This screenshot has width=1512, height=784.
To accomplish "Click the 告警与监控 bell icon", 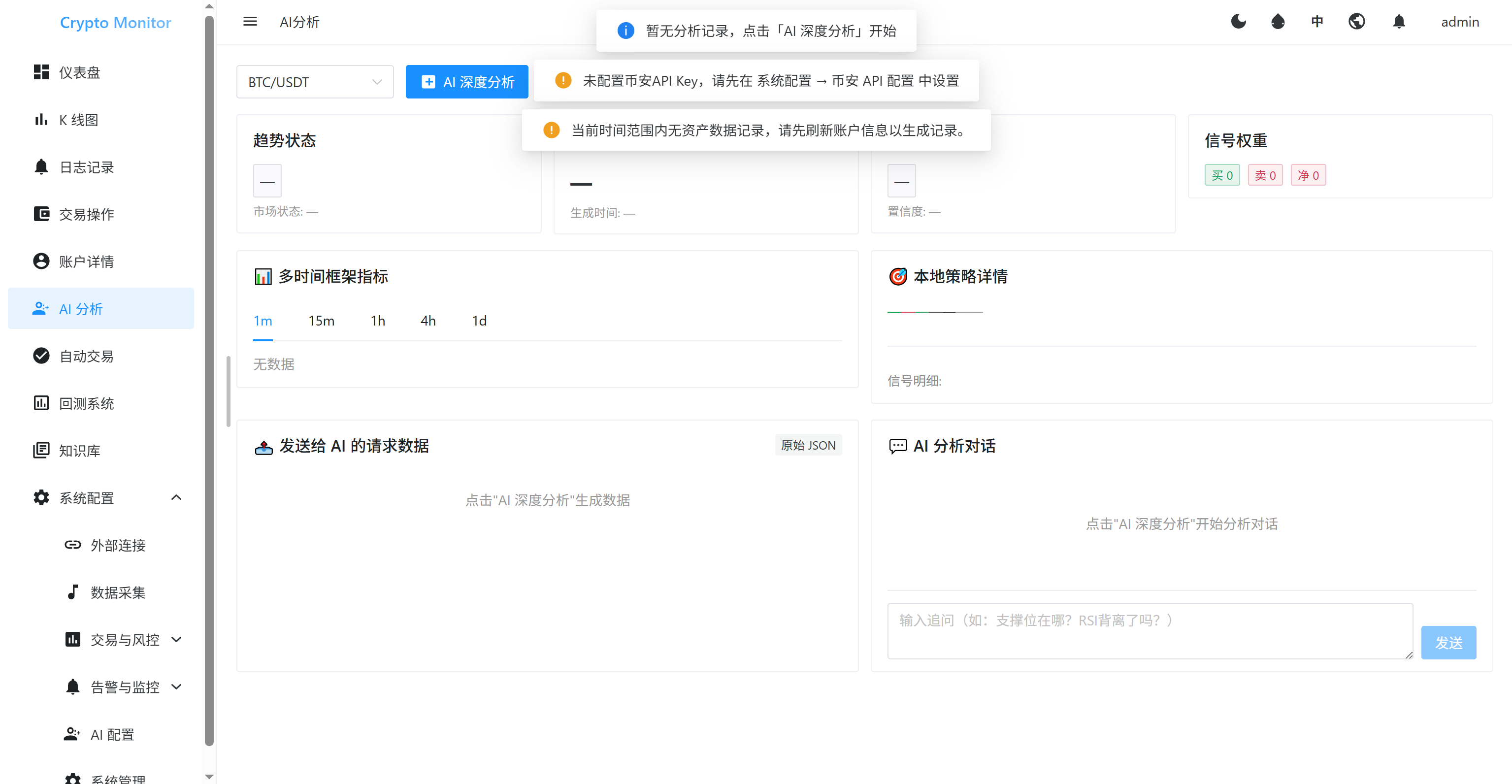I will [73, 686].
